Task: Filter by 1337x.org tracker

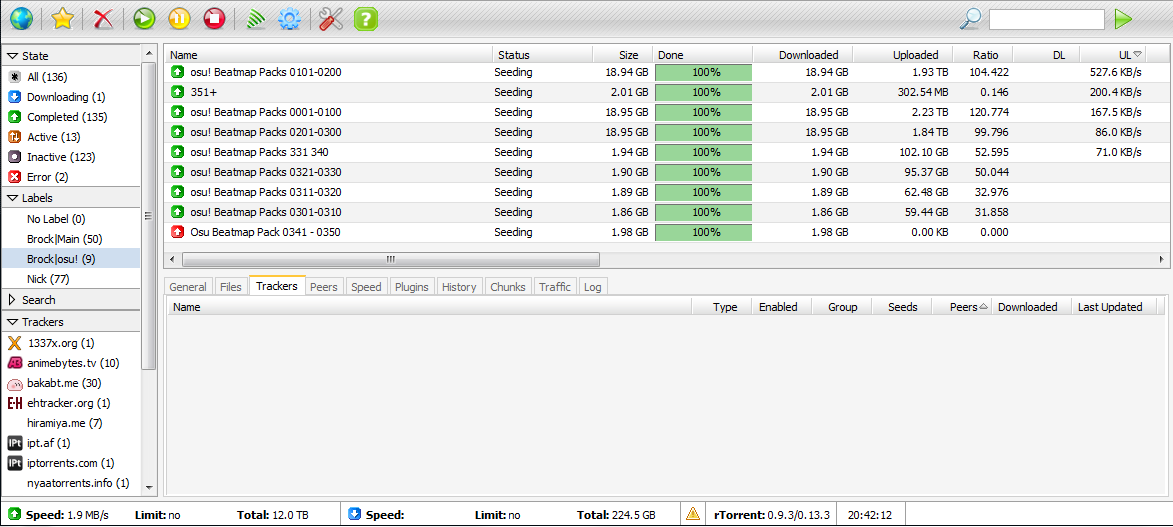Action: click(70, 343)
